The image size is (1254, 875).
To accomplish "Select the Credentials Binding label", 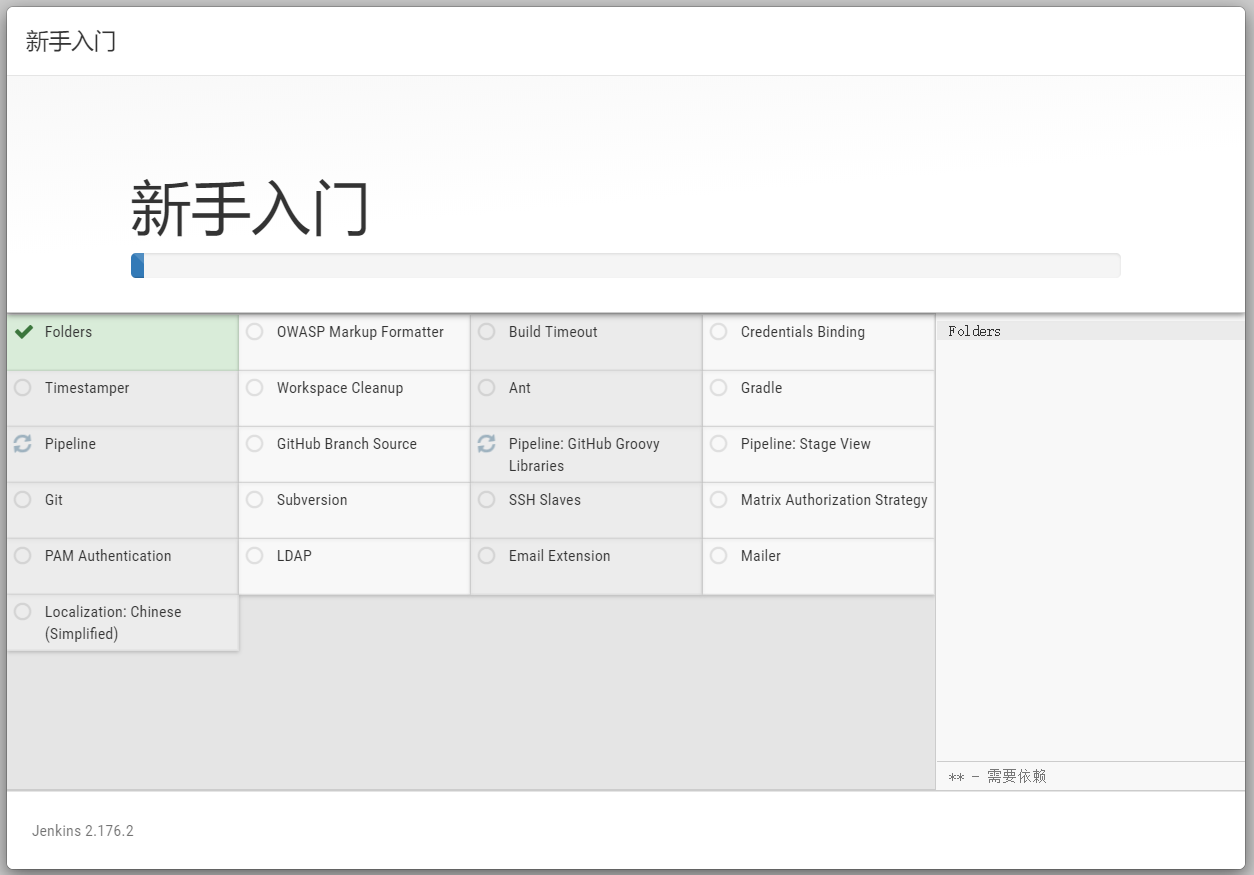I will pyautogui.click(x=803, y=332).
